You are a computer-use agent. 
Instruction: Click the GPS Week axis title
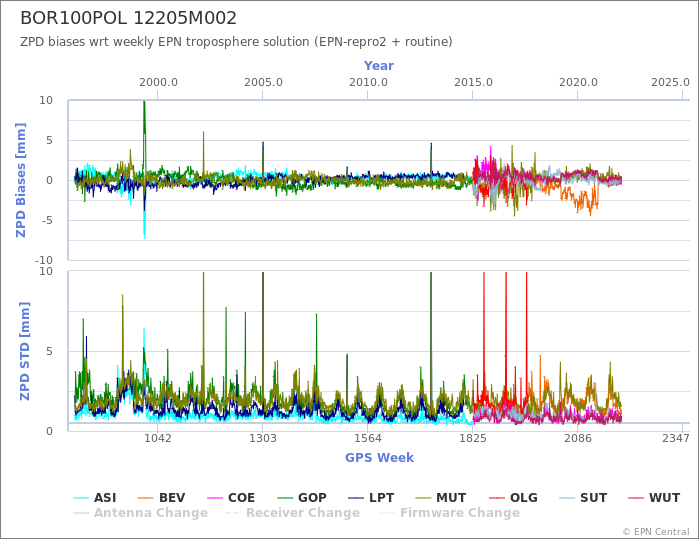379,457
